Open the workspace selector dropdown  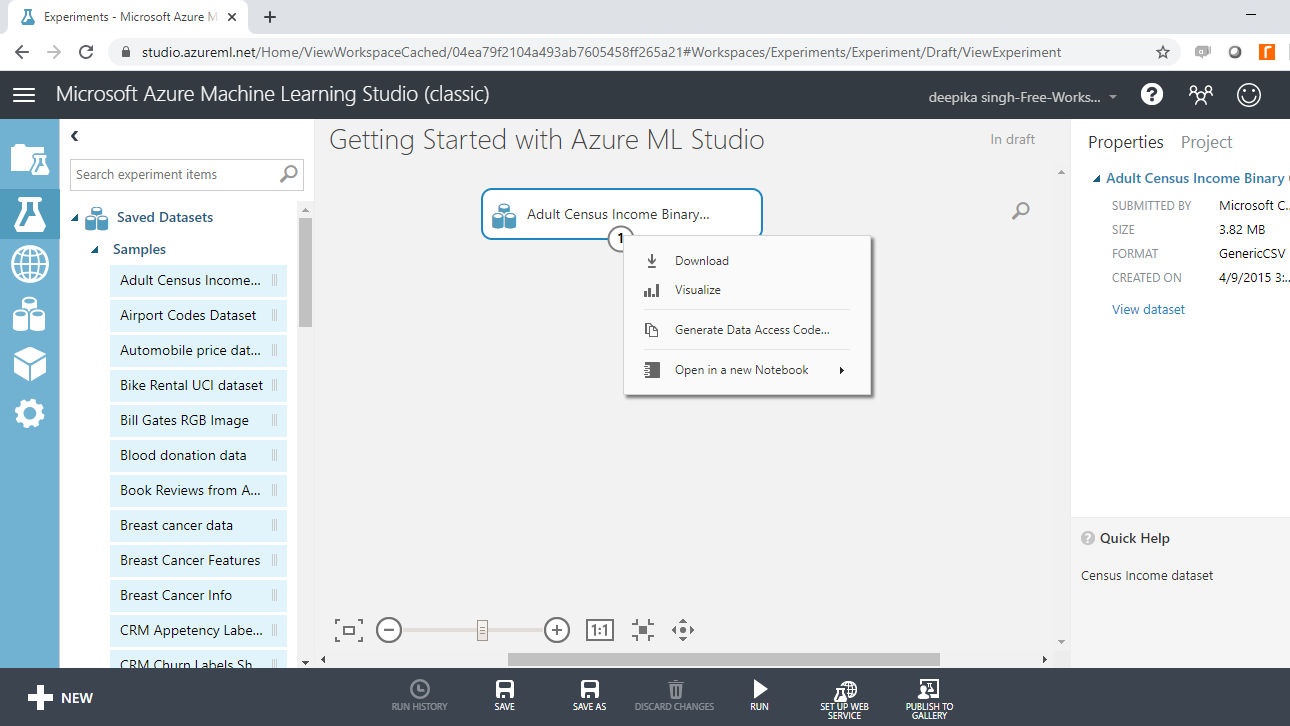coord(1024,97)
